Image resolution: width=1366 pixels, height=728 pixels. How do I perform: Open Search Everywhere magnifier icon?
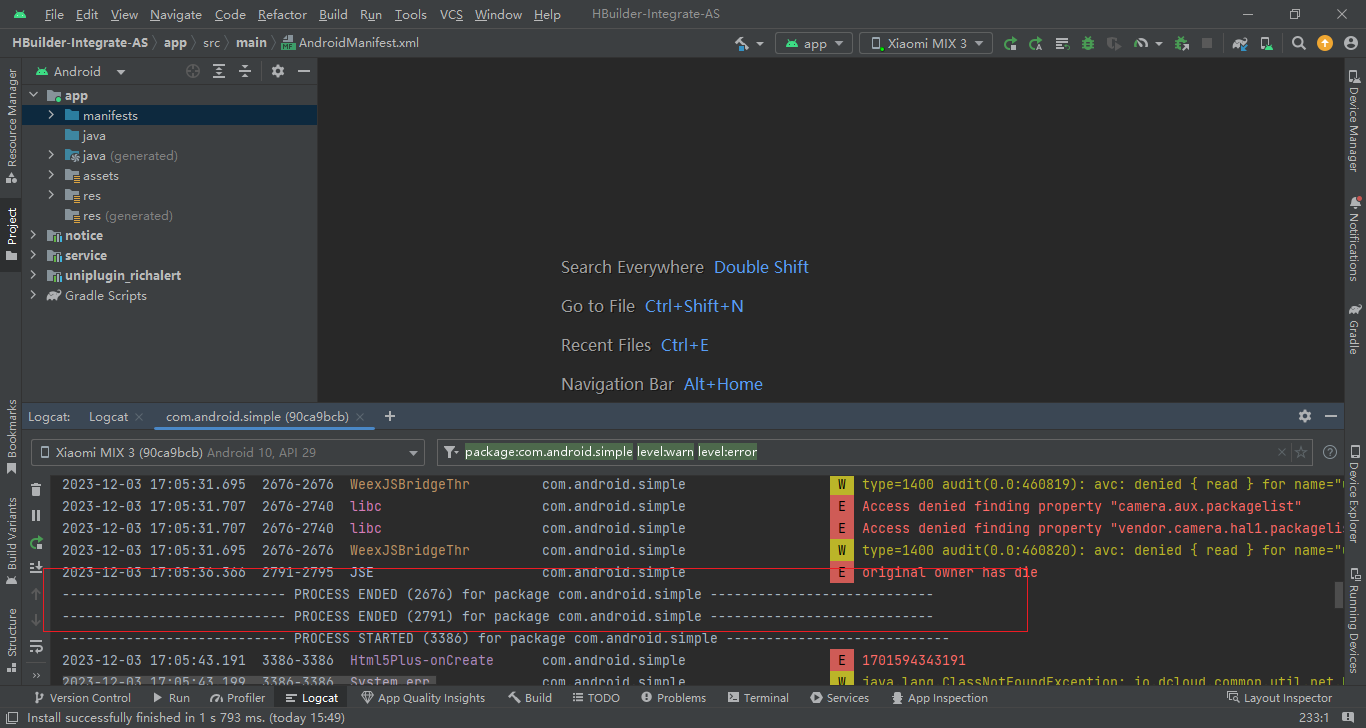point(1299,43)
